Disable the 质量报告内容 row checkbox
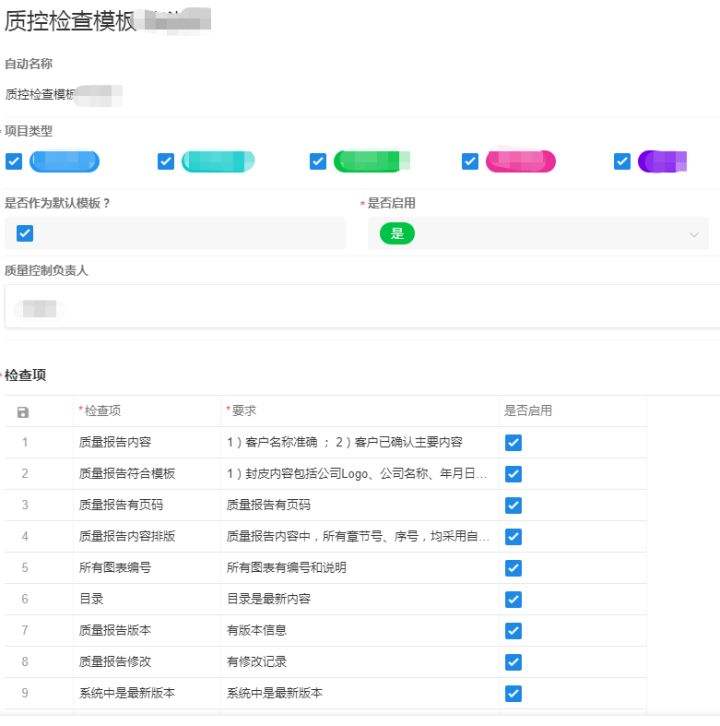Screen dimensions: 720x726 pyautogui.click(x=513, y=443)
